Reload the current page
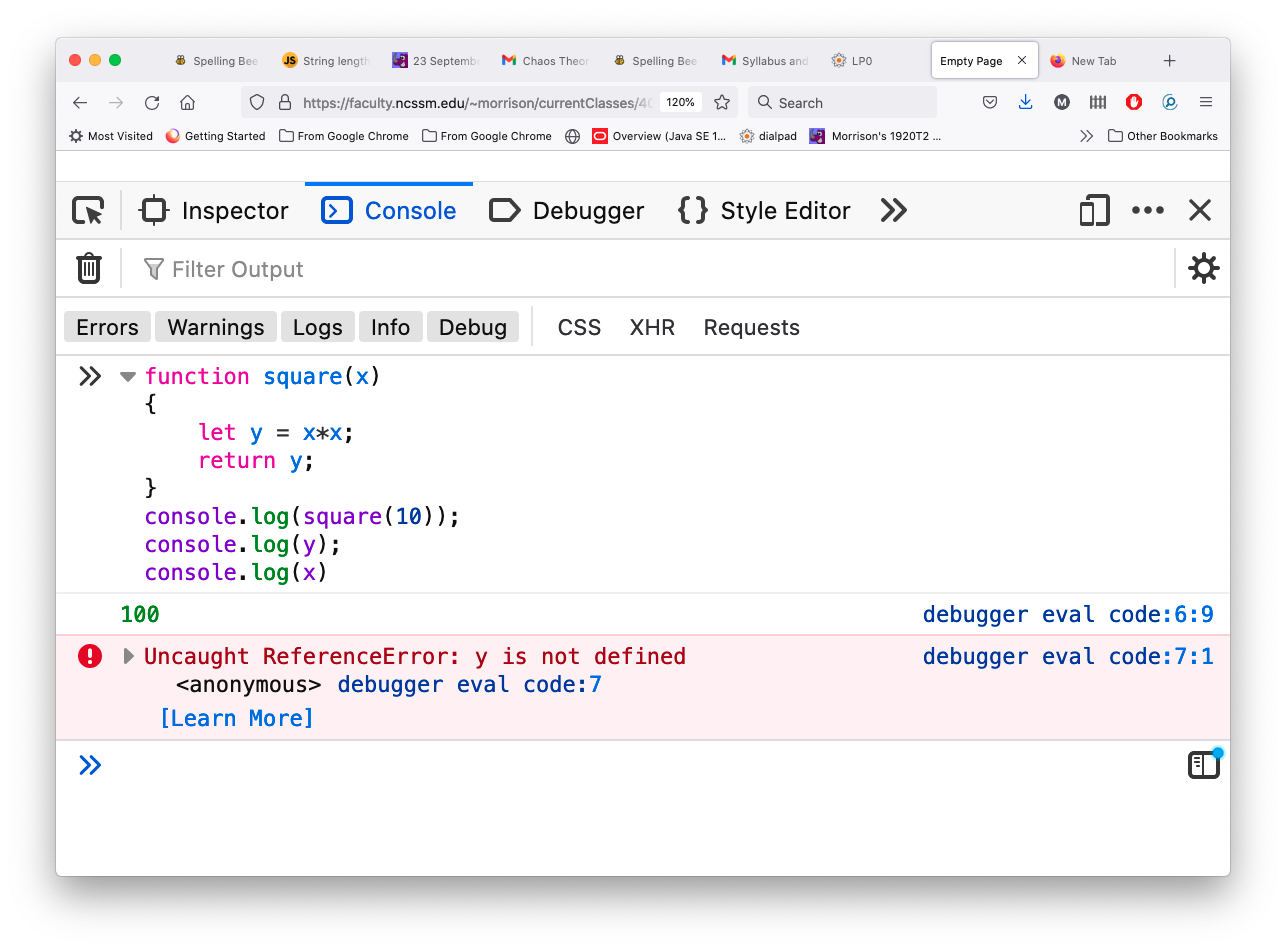 coord(152,102)
